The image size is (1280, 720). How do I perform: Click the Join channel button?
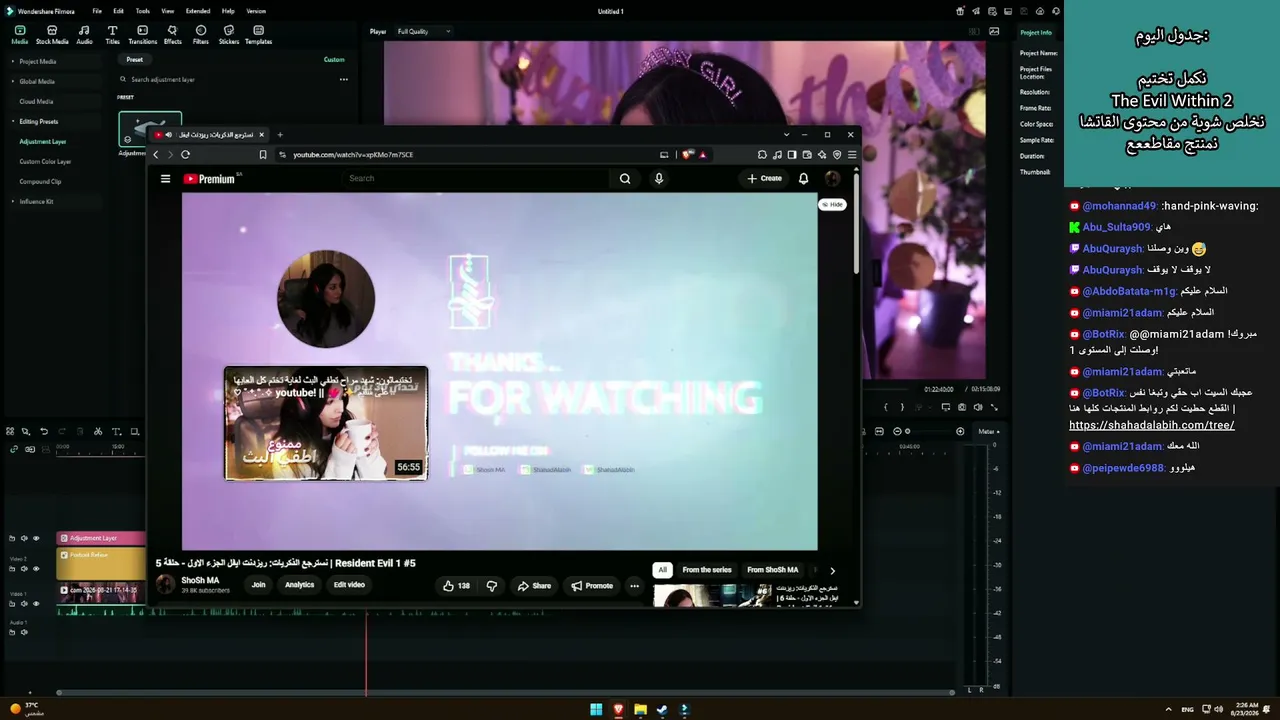258,585
